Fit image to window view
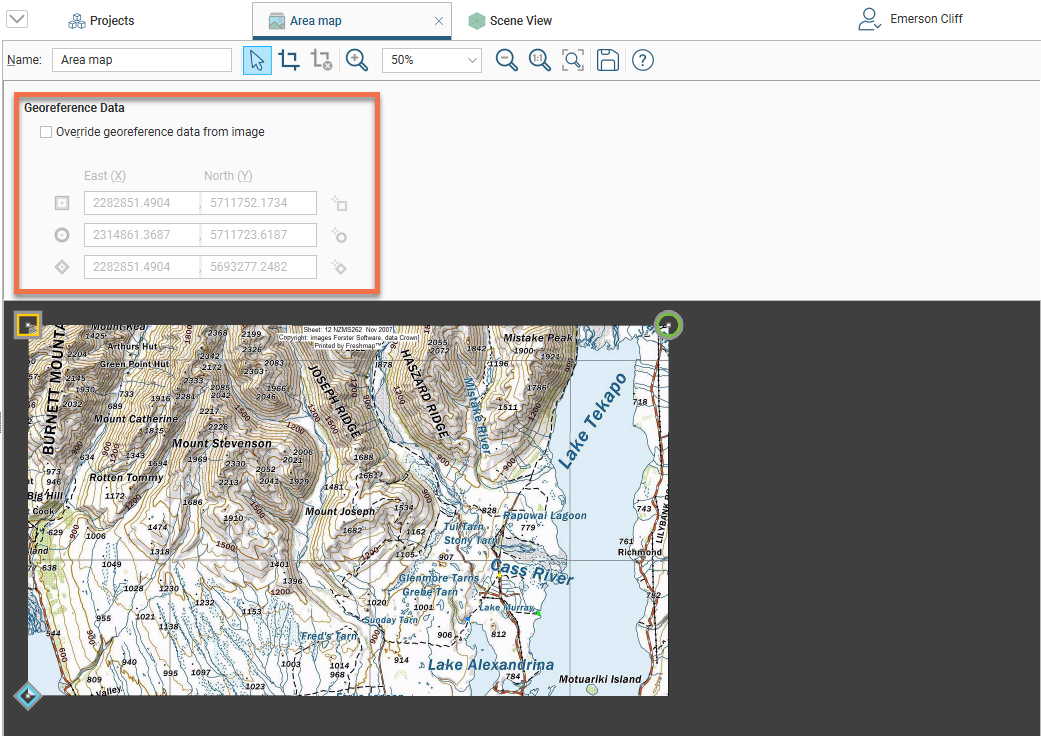The image size is (1041, 736). 573,60
